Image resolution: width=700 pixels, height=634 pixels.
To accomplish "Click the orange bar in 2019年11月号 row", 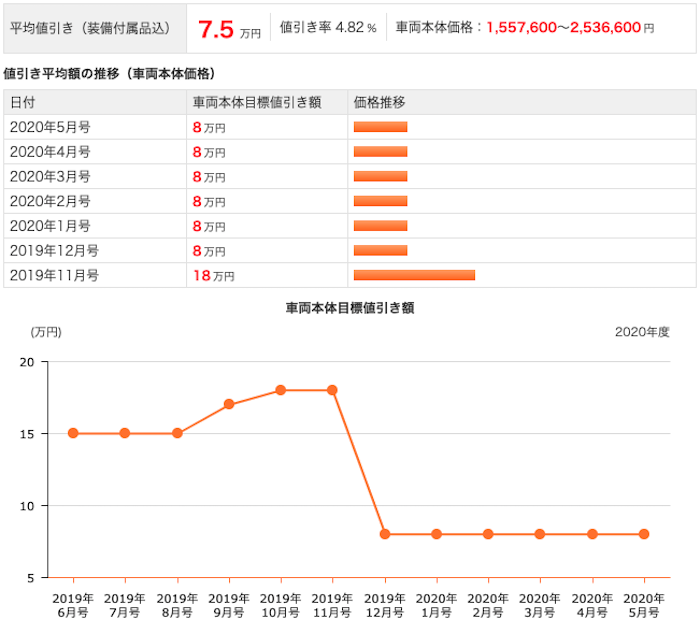I will coord(414,275).
